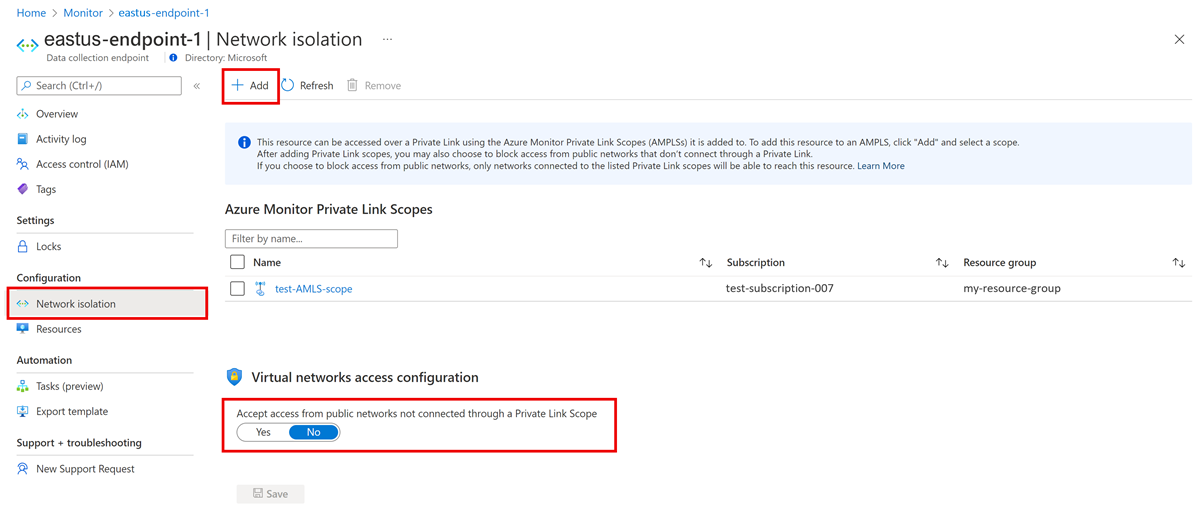
Task: Check the select-all checkbox beside Name
Action: click(238, 262)
